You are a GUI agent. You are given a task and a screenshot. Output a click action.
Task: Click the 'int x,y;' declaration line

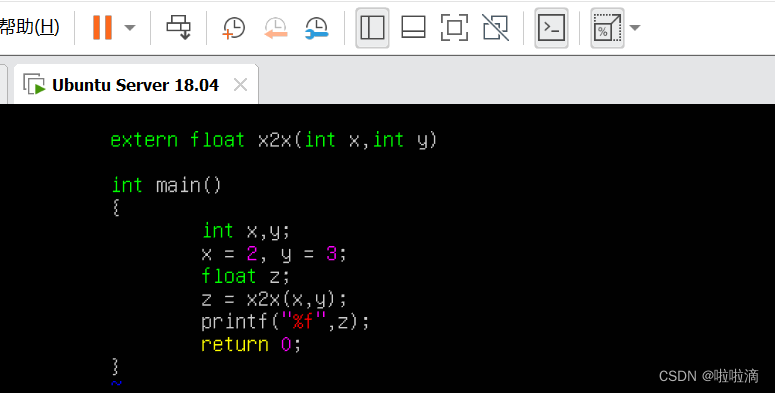coord(246,231)
